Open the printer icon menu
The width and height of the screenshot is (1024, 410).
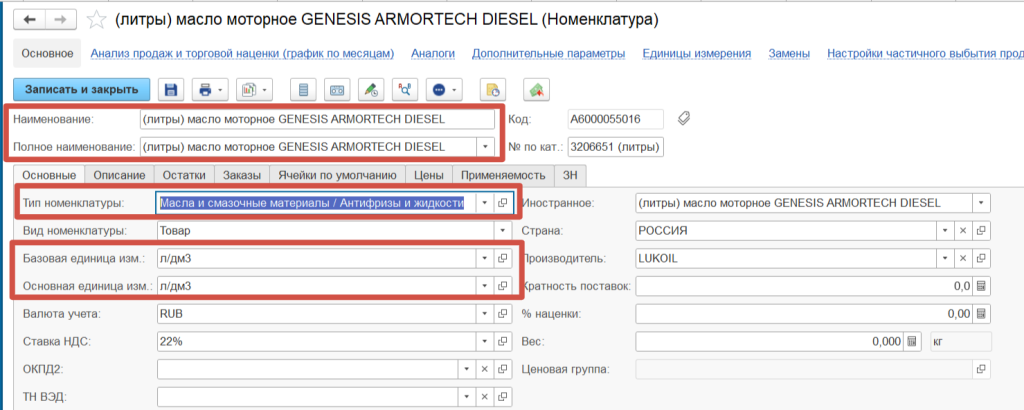tap(210, 90)
